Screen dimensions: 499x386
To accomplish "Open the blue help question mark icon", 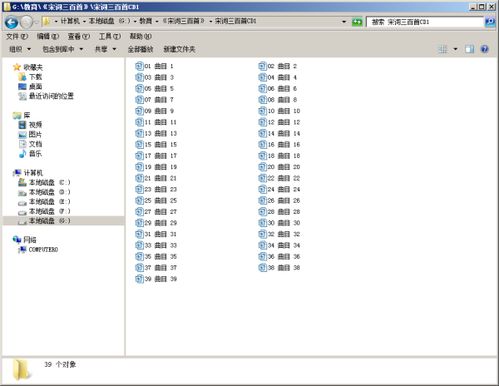I will point(484,49).
